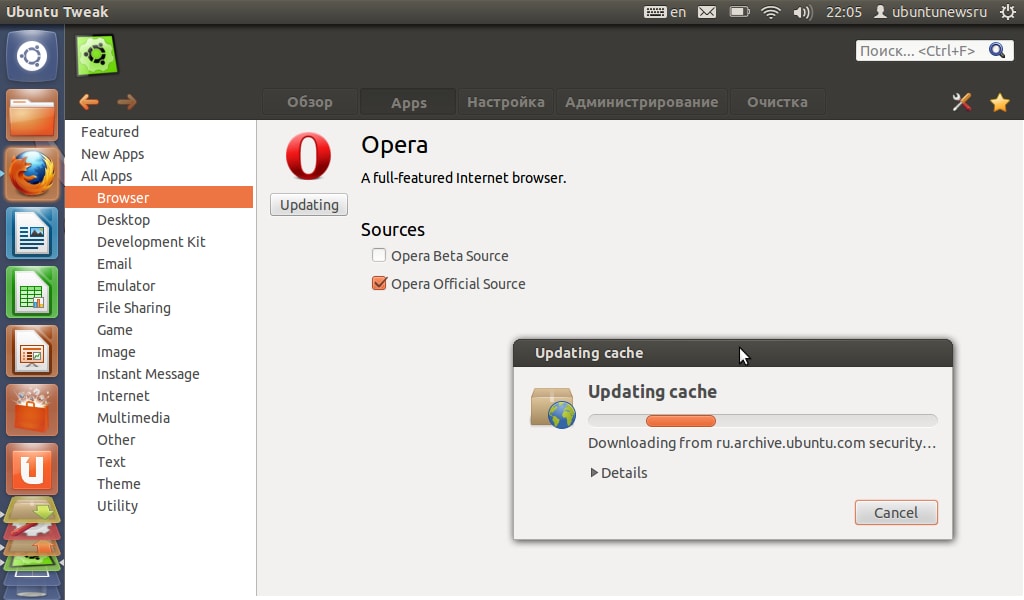
Task: Select the Text category
Action: pyautogui.click(x=159, y=462)
